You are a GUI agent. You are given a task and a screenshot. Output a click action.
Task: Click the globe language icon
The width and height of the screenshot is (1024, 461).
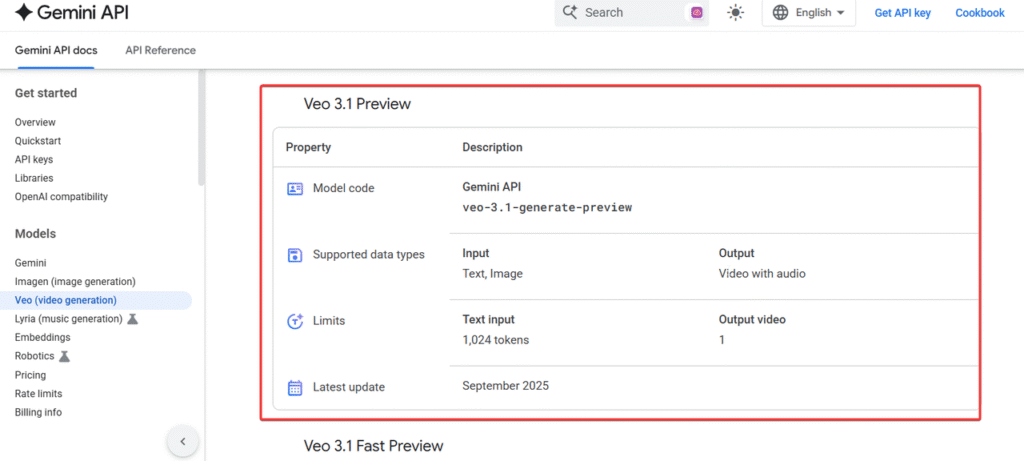pyautogui.click(x=781, y=13)
